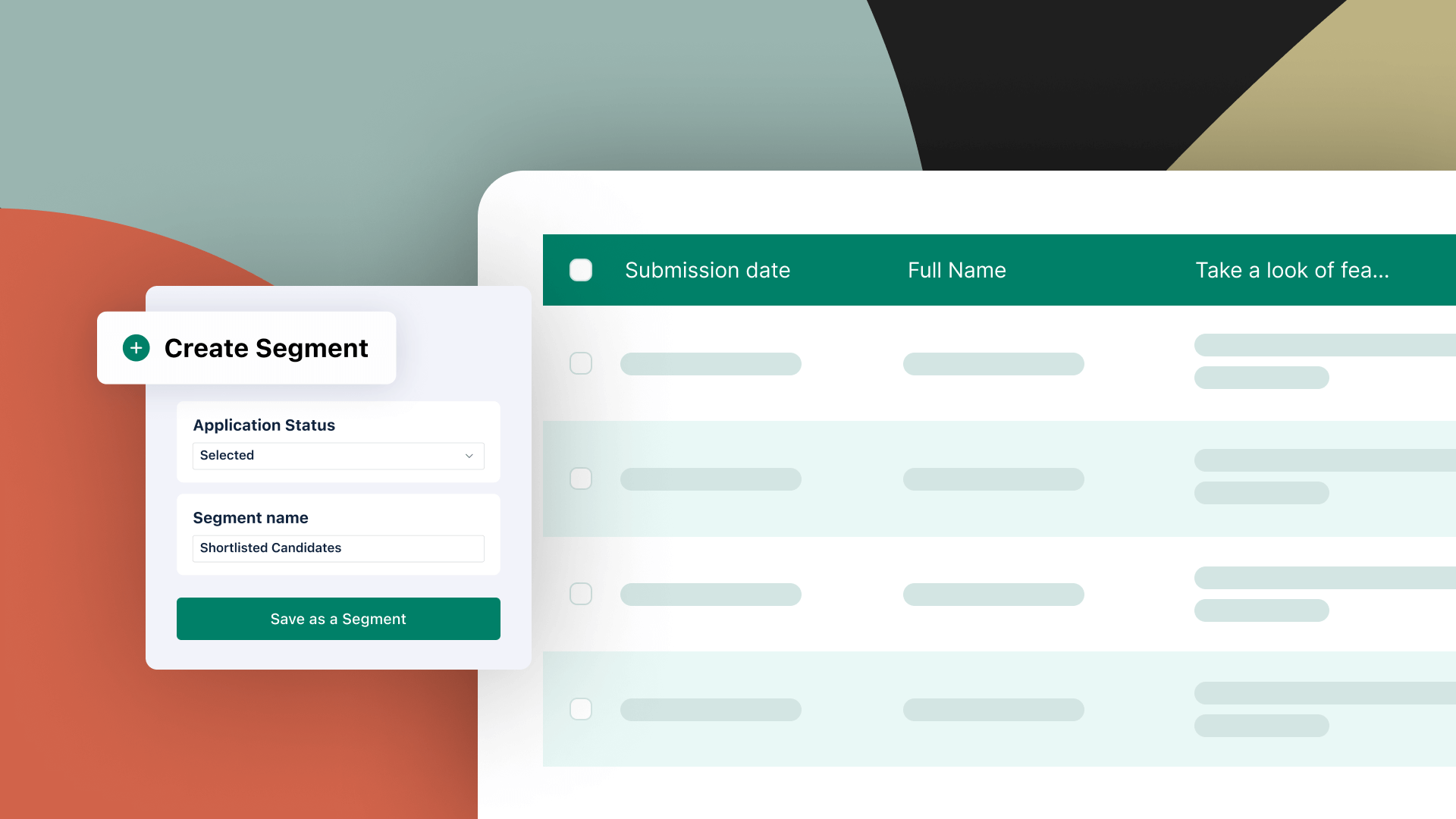Select the Application Status label text
The width and height of the screenshot is (1456, 819).
[x=264, y=425]
